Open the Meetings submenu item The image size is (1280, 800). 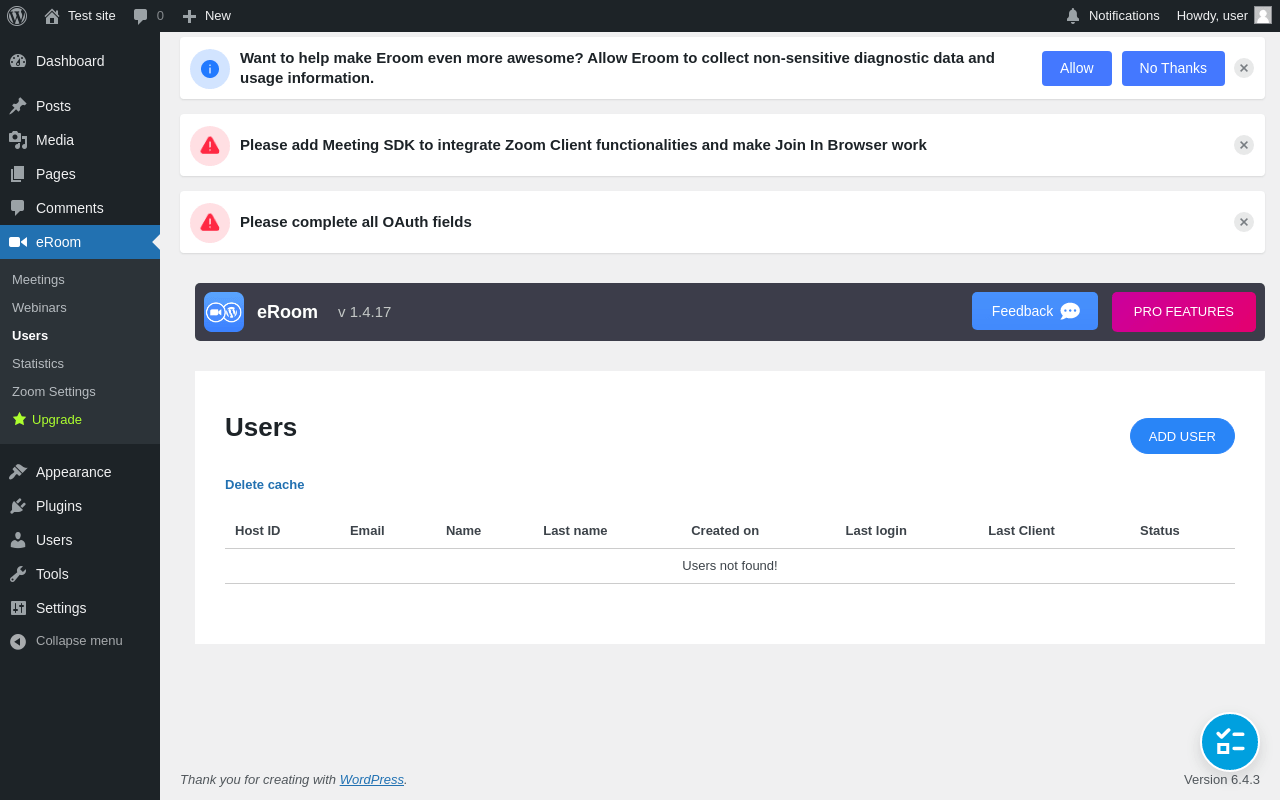coord(38,280)
